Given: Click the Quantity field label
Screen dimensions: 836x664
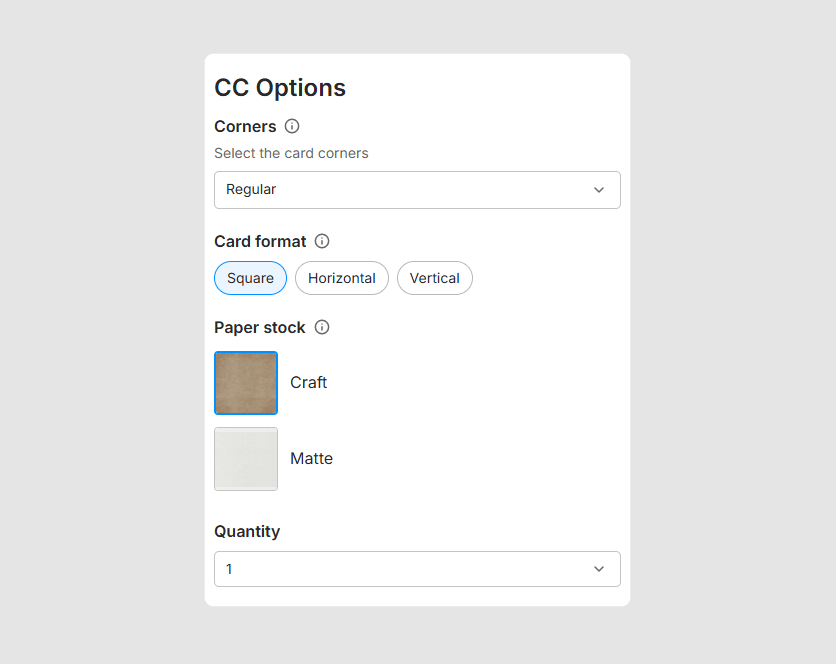Looking at the screenshot, I should [247, 531].
